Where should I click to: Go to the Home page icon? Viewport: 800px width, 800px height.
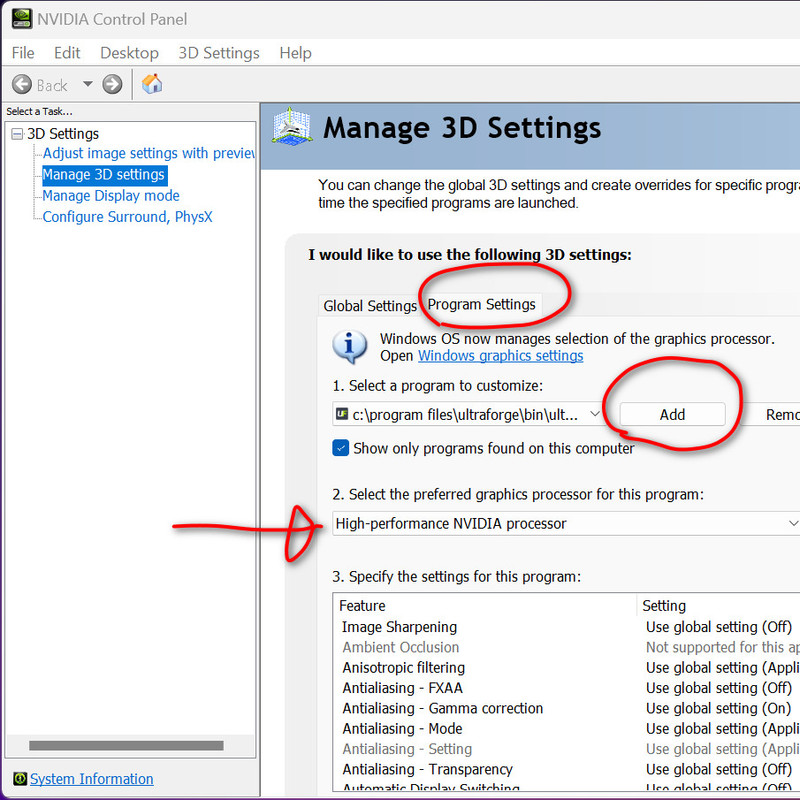click(x=152, y=84)
